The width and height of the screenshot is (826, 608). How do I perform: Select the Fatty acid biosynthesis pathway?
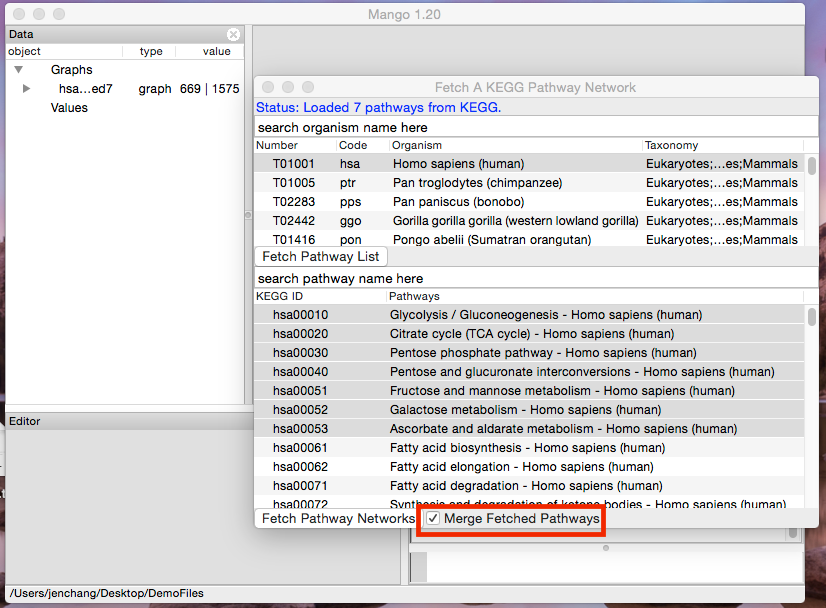coord(529,447)
